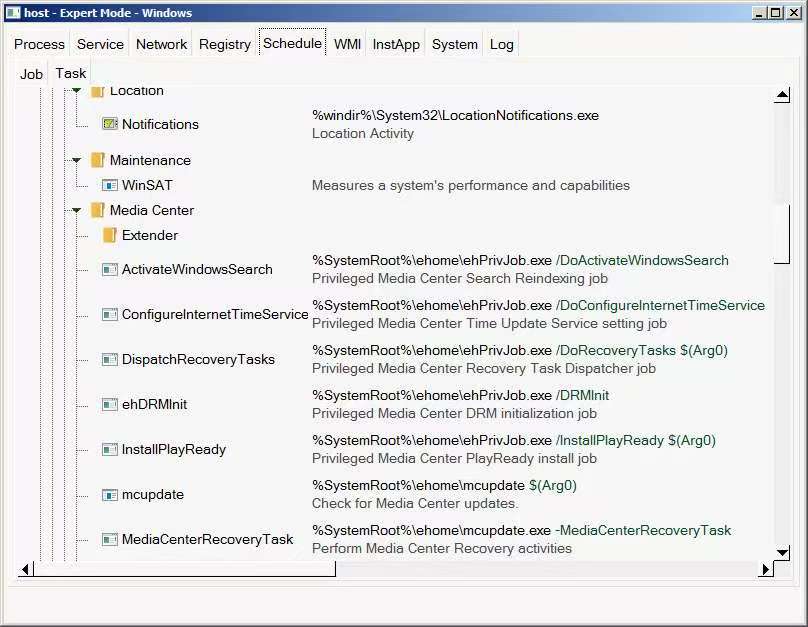The width and height of the screenshot is (808, 627).
Task: Click the ehDRMInit task icon
Action: (x=110, y=405)
